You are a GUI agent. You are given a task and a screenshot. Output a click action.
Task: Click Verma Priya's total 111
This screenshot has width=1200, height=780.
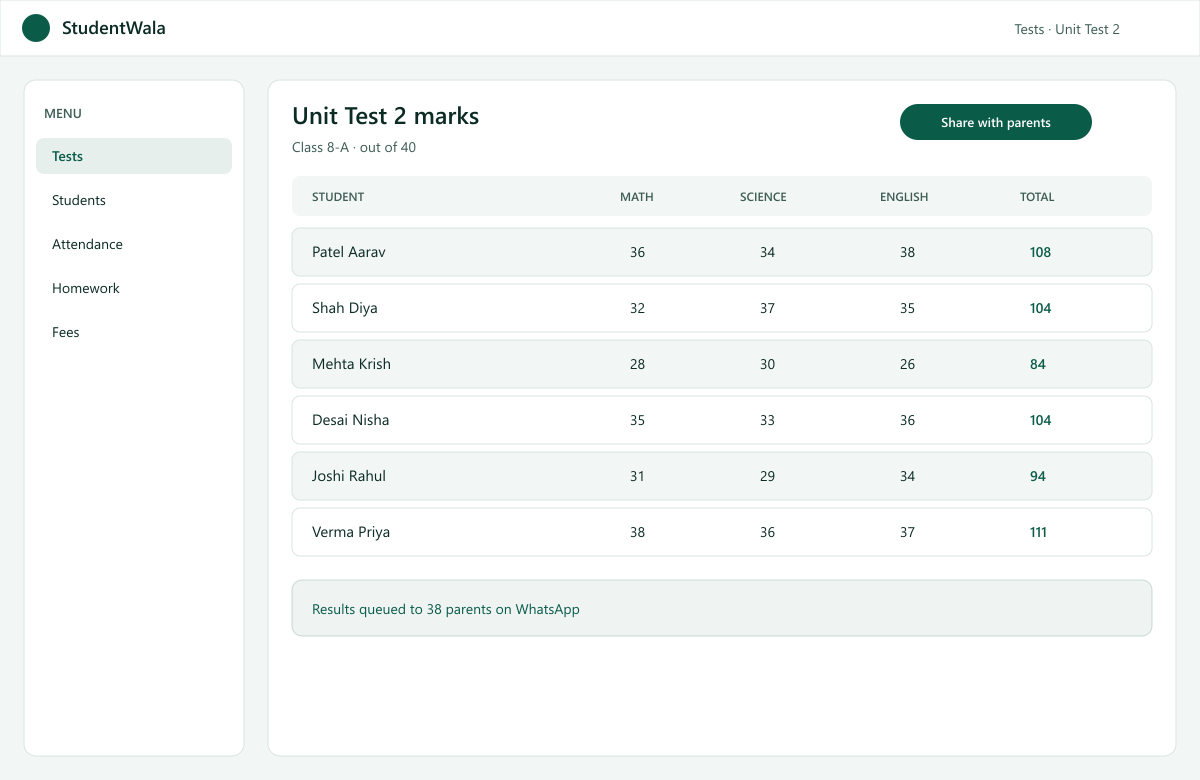(1039, 532)
